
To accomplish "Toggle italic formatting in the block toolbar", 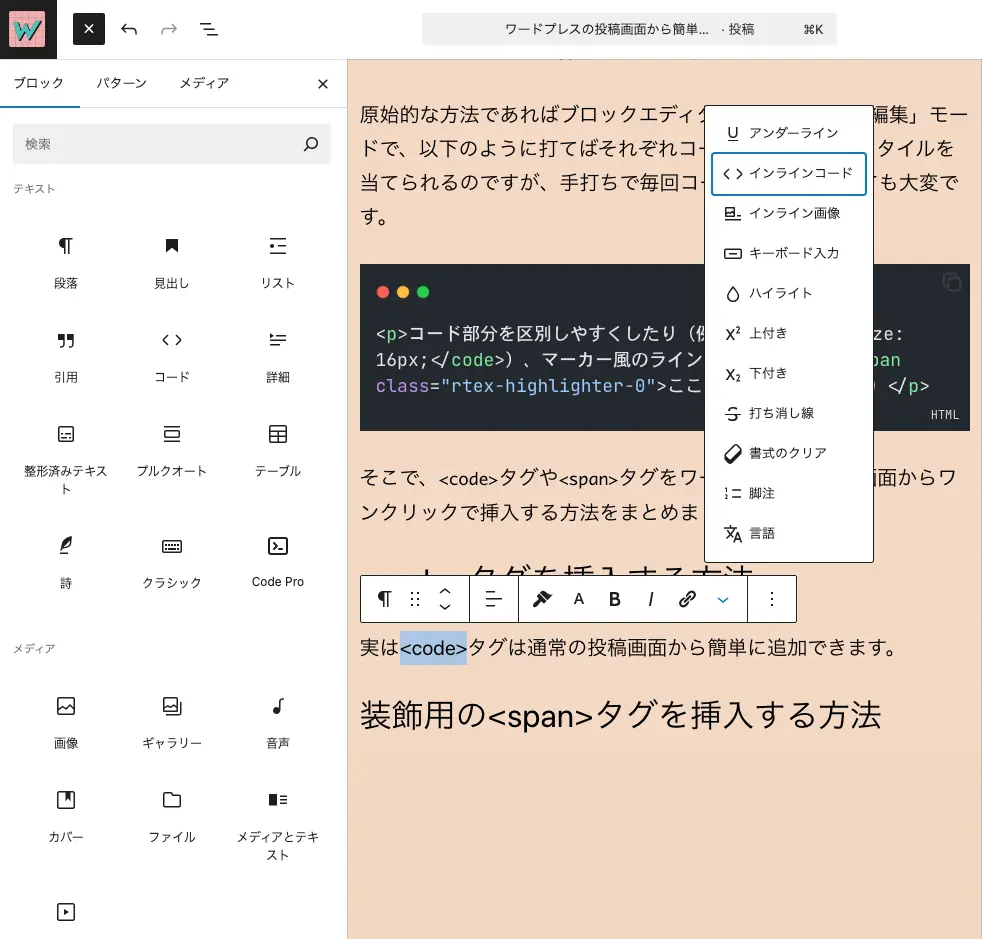I will [651, 598].
